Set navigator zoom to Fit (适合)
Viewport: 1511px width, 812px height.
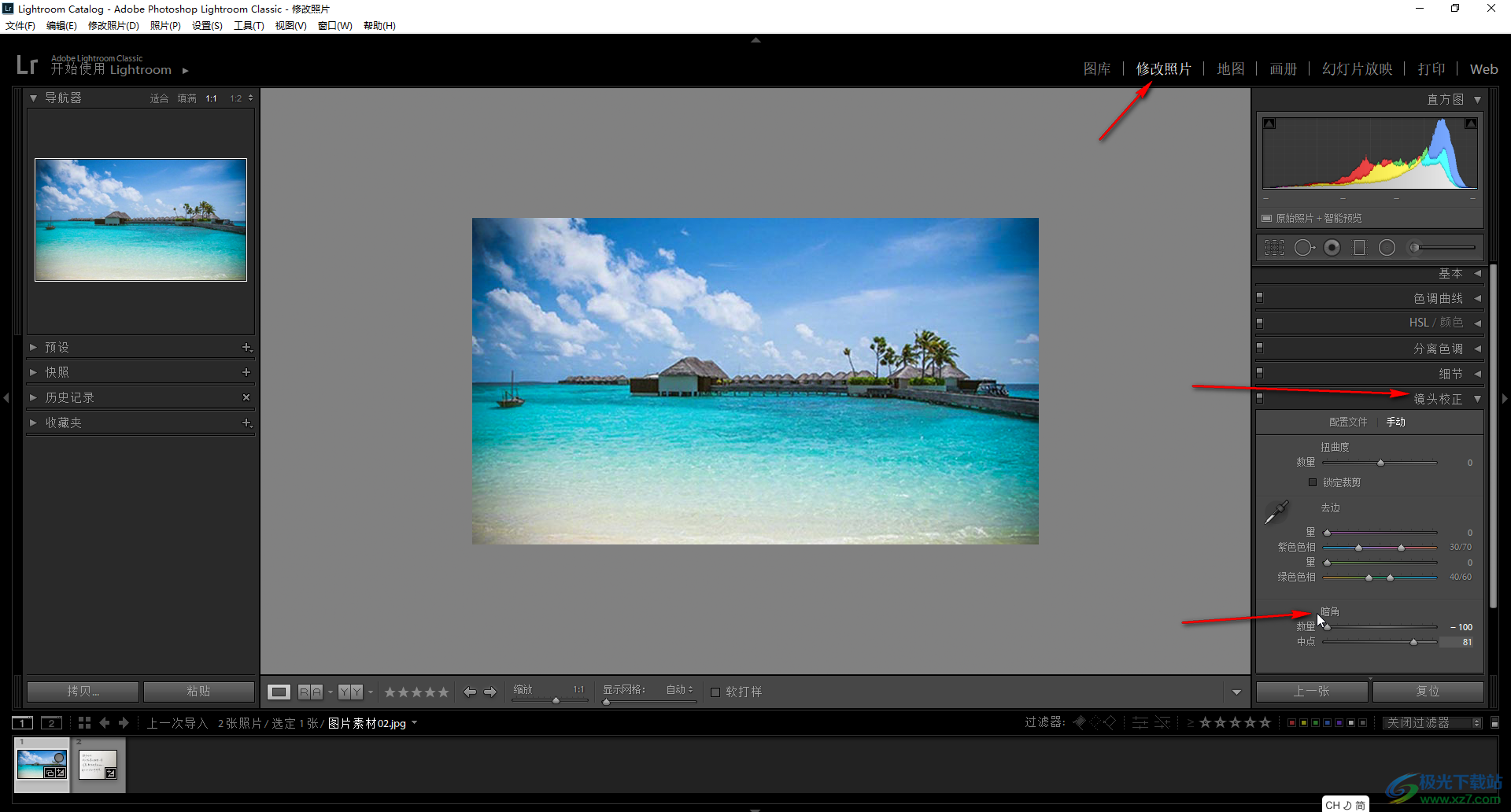click(159, 98)
